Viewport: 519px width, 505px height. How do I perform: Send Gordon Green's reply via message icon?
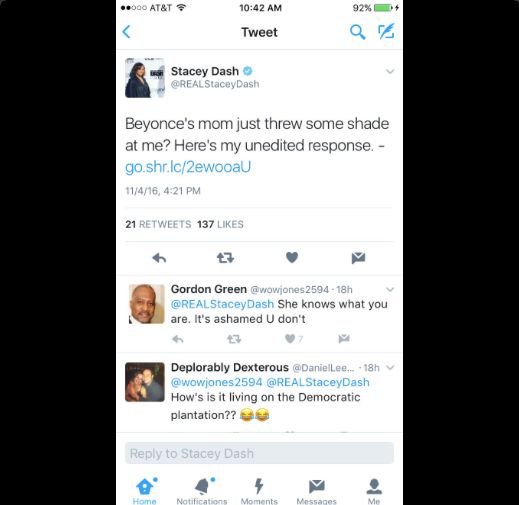(x=344, y=339)
